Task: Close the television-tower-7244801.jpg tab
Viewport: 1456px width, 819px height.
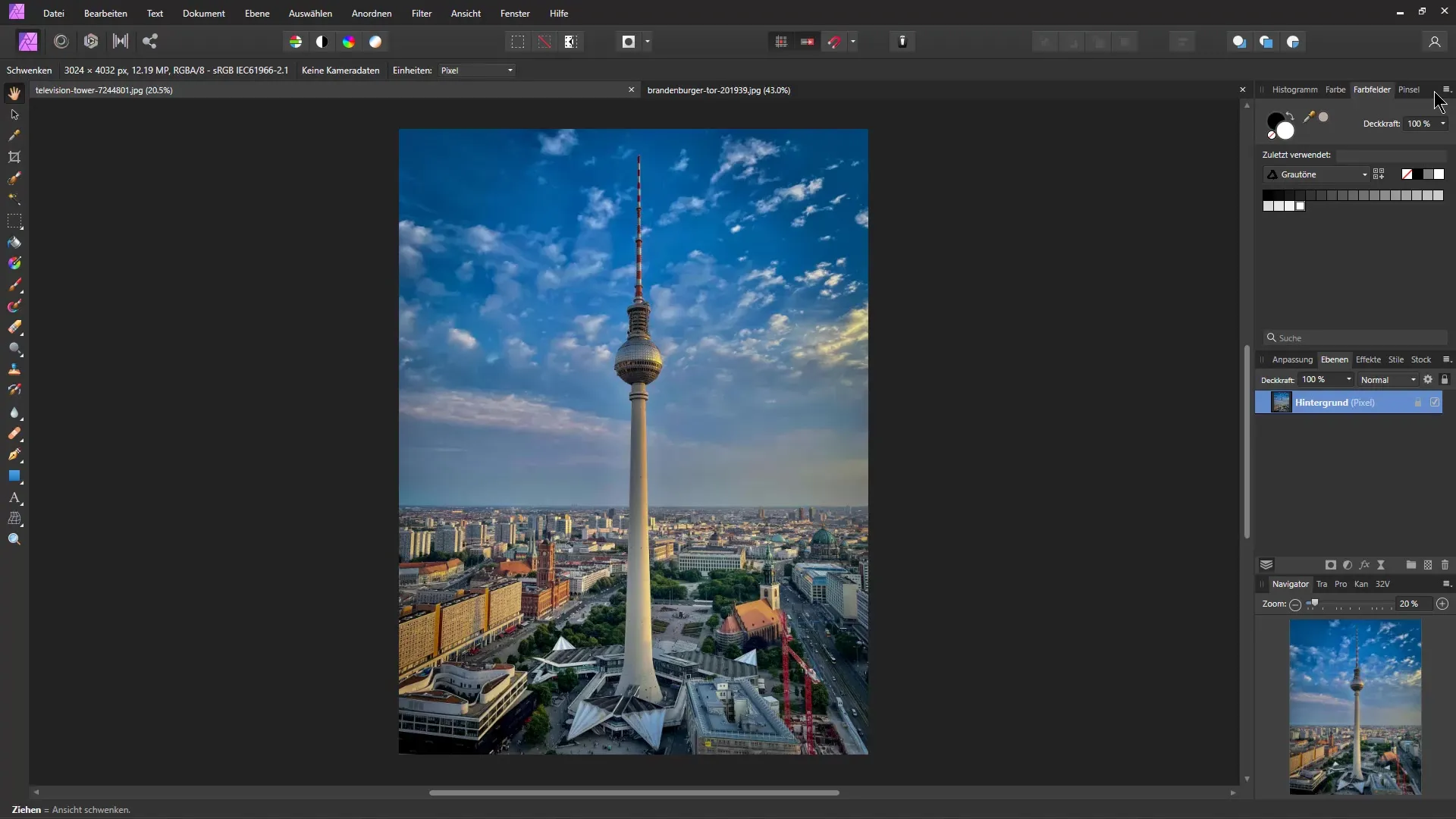Action: [631, 90]
